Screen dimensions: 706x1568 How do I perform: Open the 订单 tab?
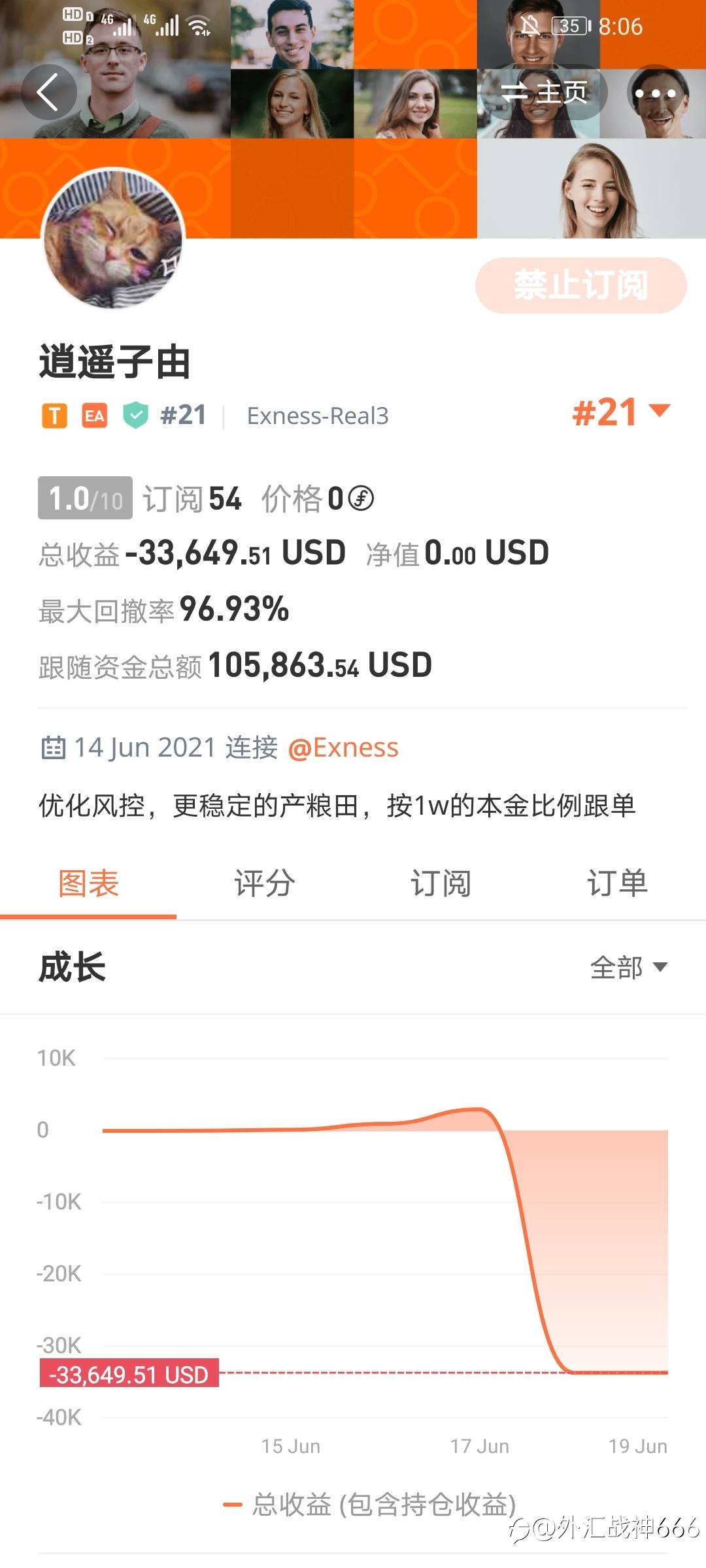click(x=618, y=884)
